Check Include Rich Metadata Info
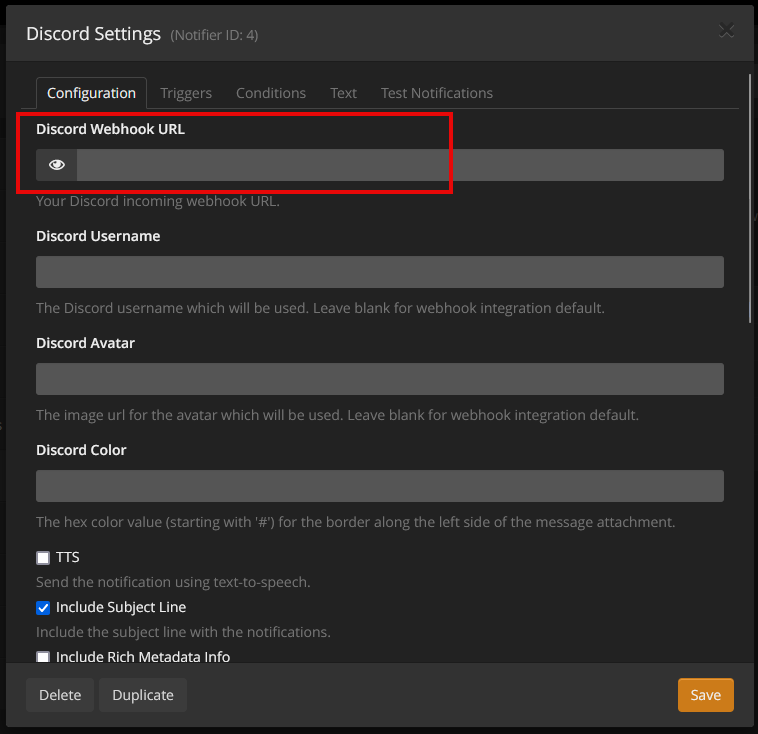Viewport: 758px width, 734px height. 43,657
